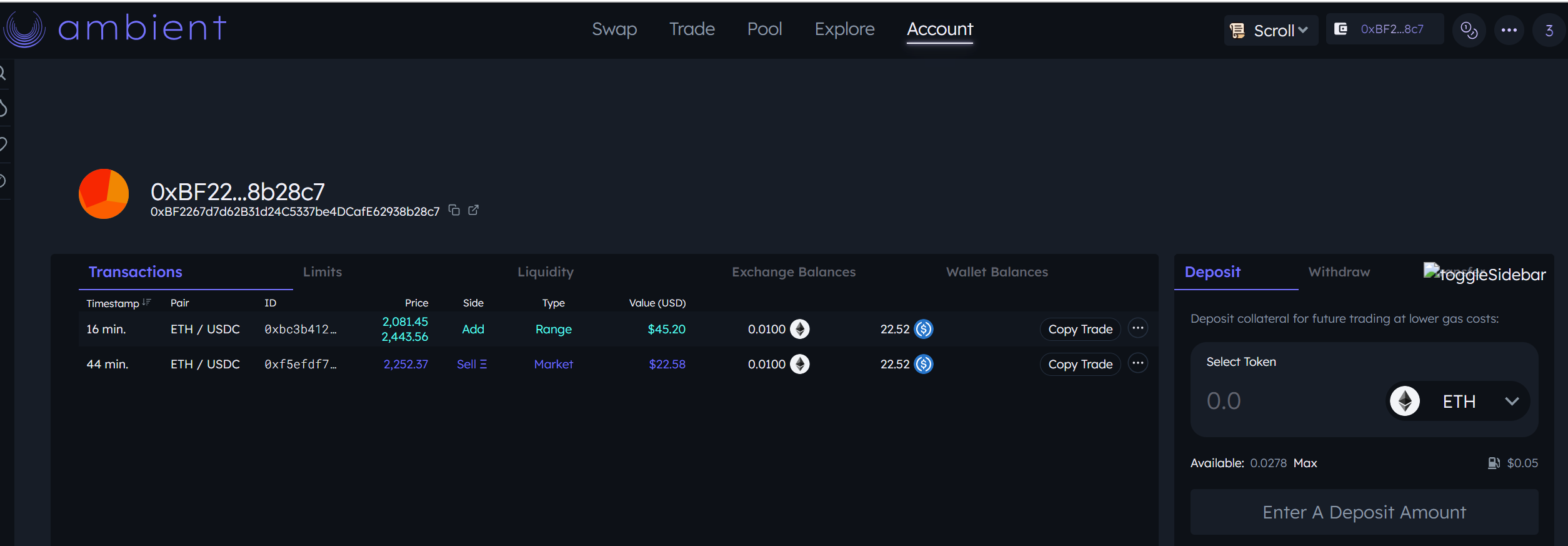Screen dimensions: 1568x546
Task: Expand the Scroll network dropdown
Action: pos(1303,30)
